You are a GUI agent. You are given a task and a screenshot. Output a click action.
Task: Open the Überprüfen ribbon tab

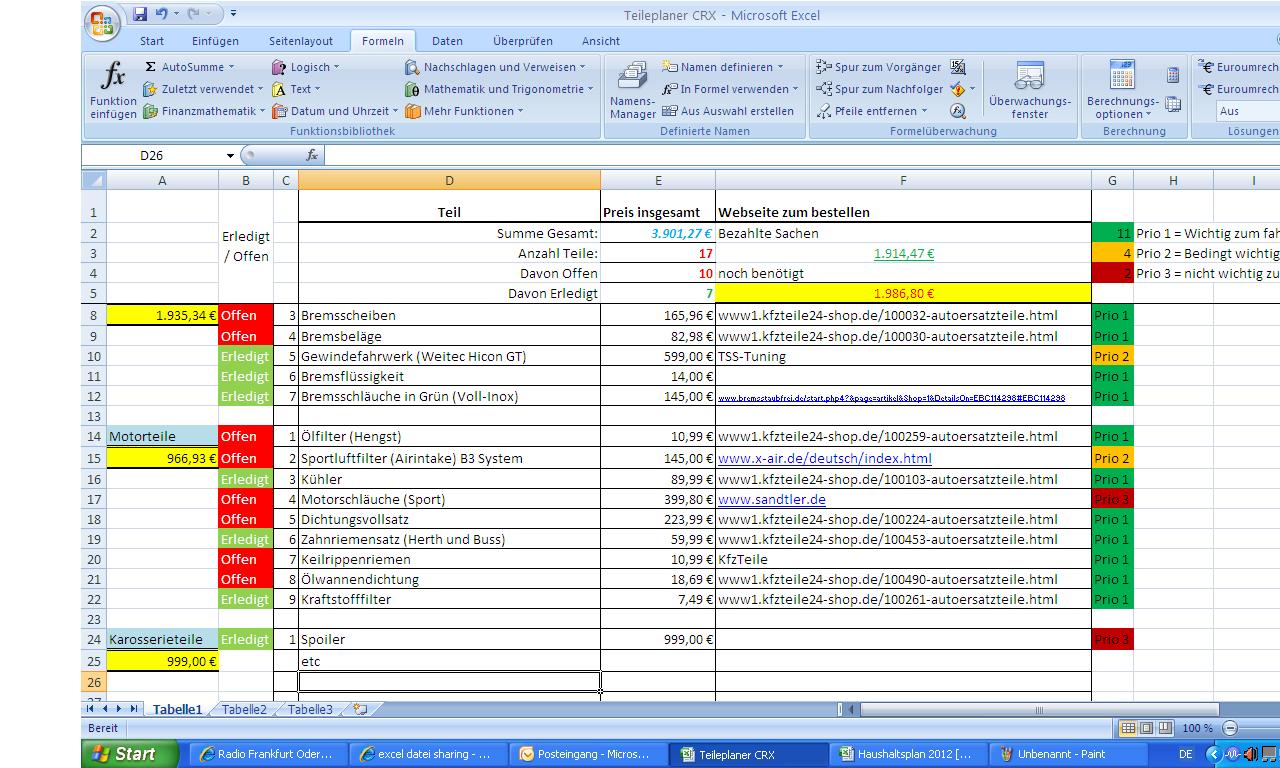pos(522,41)
